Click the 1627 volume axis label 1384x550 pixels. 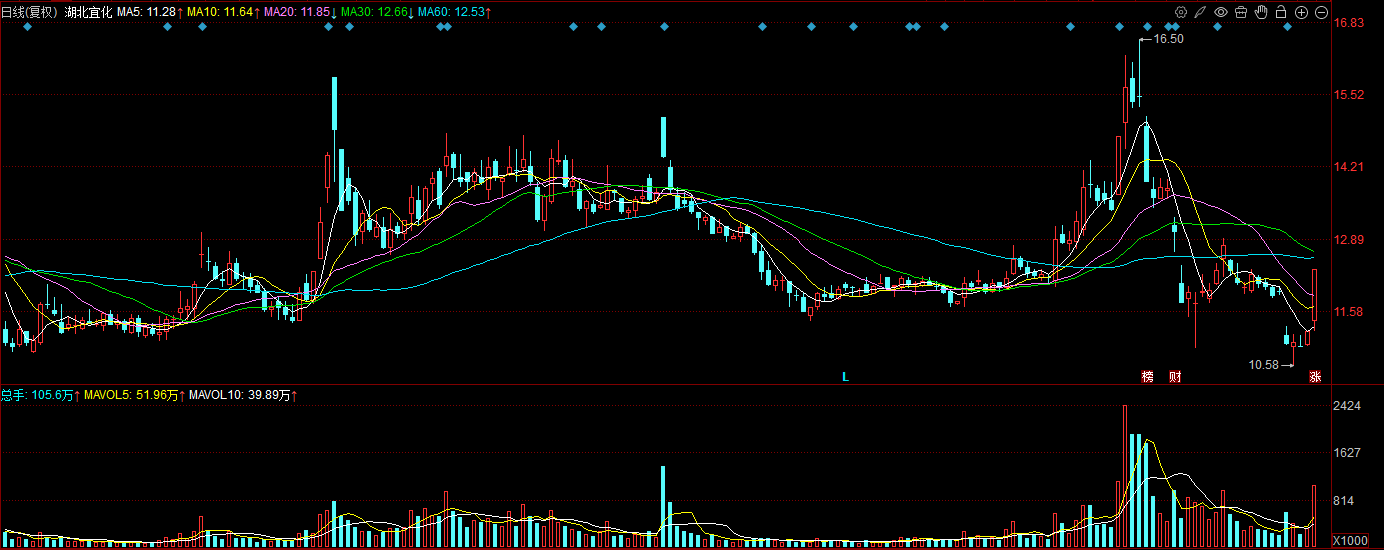(1346, 453)
